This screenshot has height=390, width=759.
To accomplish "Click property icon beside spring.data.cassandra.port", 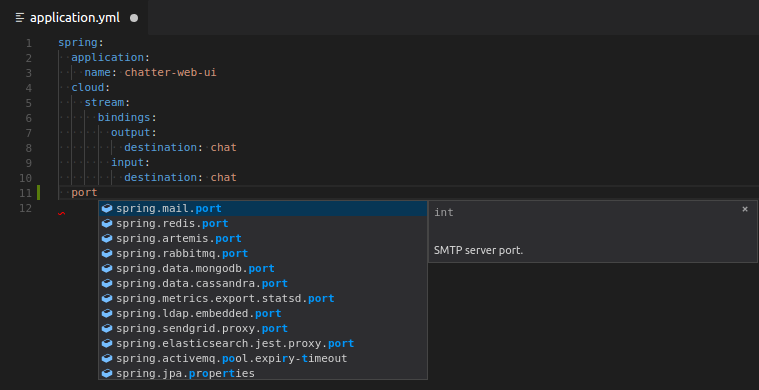I will point(107,284).
